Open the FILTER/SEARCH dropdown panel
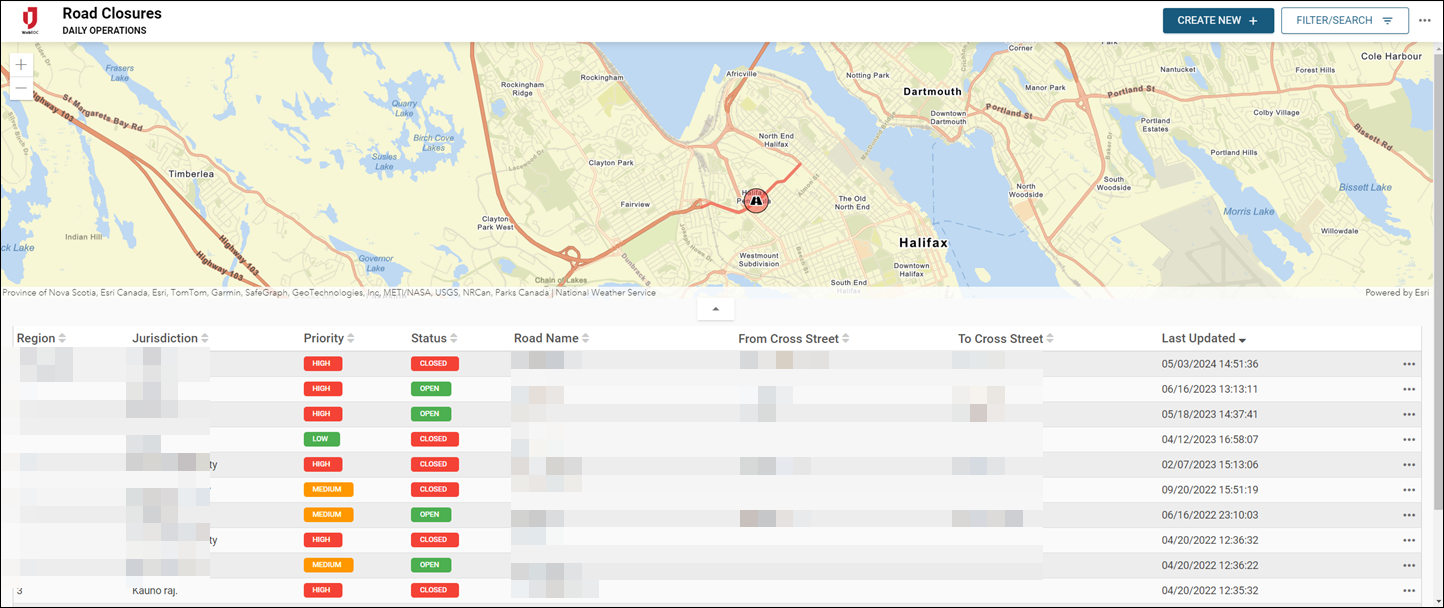Screen dimensions: 1444x608 [x=1345, y=20]
